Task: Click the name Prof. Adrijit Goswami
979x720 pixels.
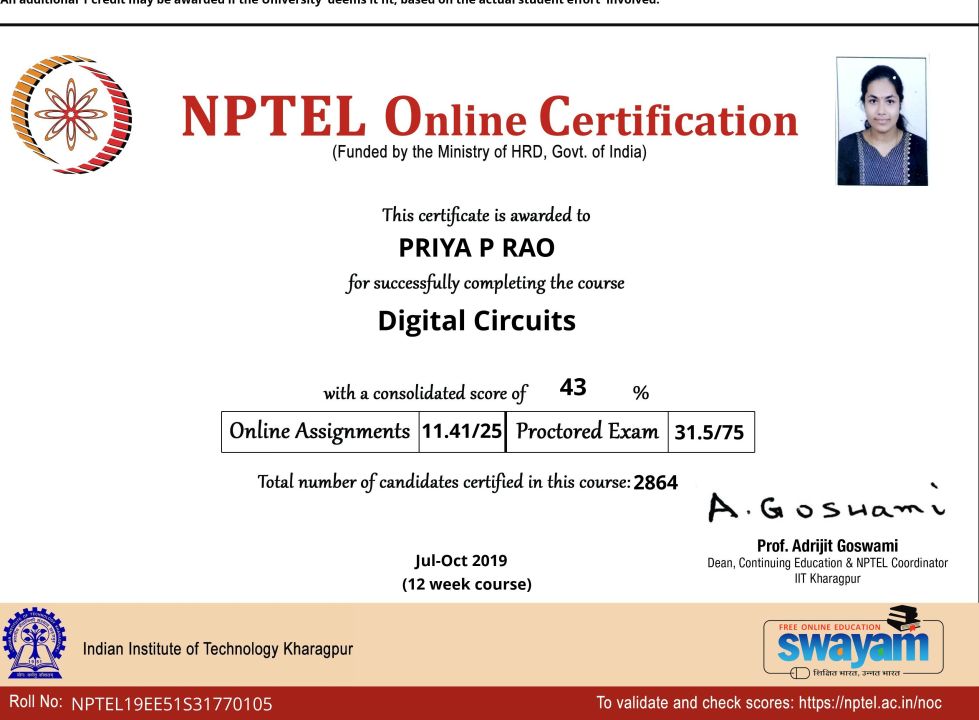Action: click(x=827, y=546)
